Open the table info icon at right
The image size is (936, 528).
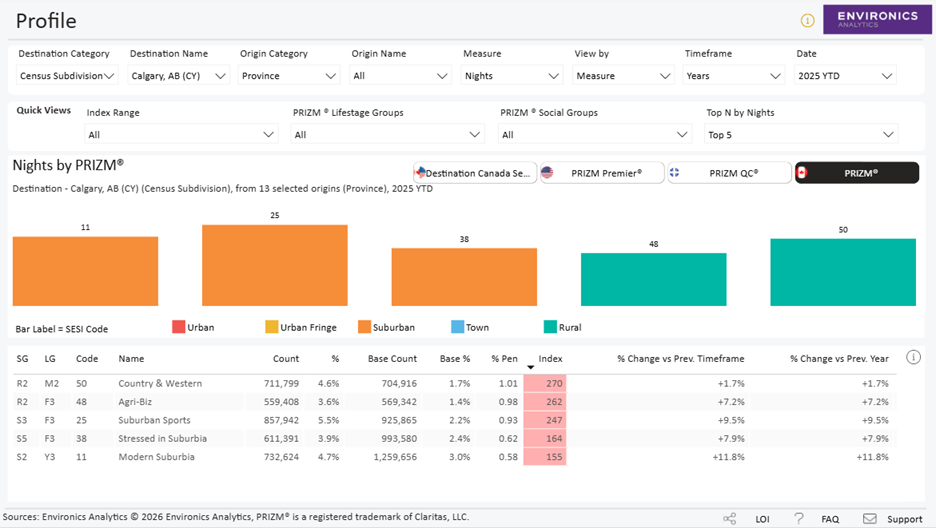[913, 357]
